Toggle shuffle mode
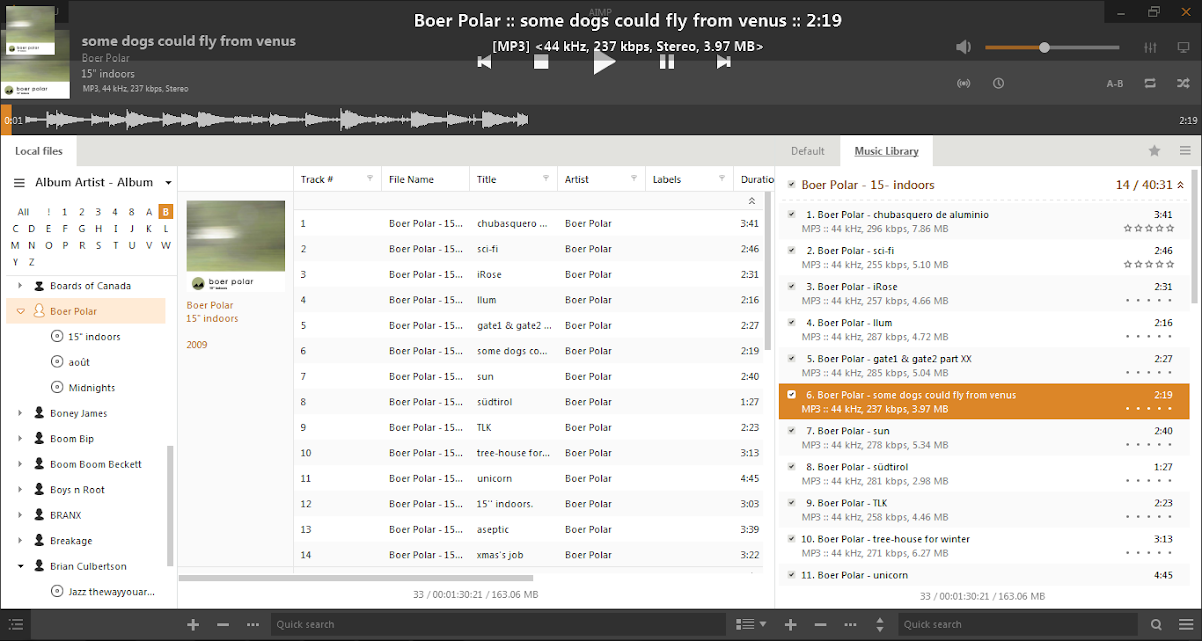Screen dimensions: 1202x641 point(1181,83)
